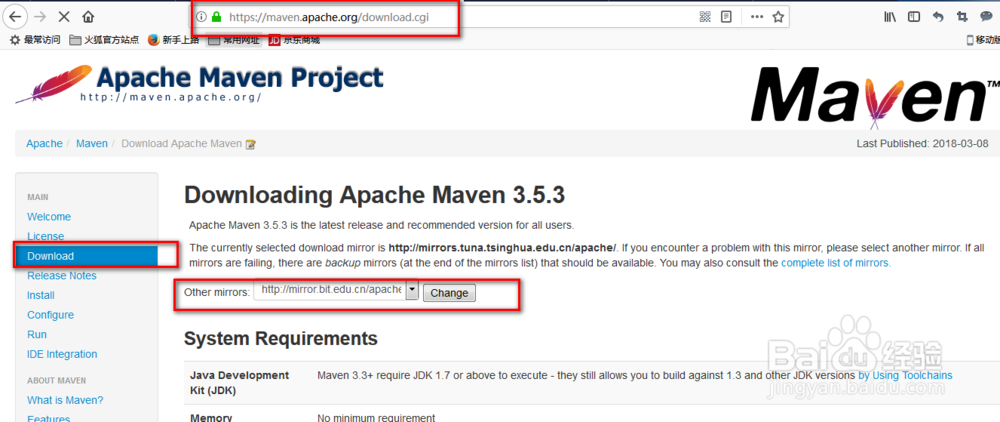Click the Change mirror button

click(449, 293)
